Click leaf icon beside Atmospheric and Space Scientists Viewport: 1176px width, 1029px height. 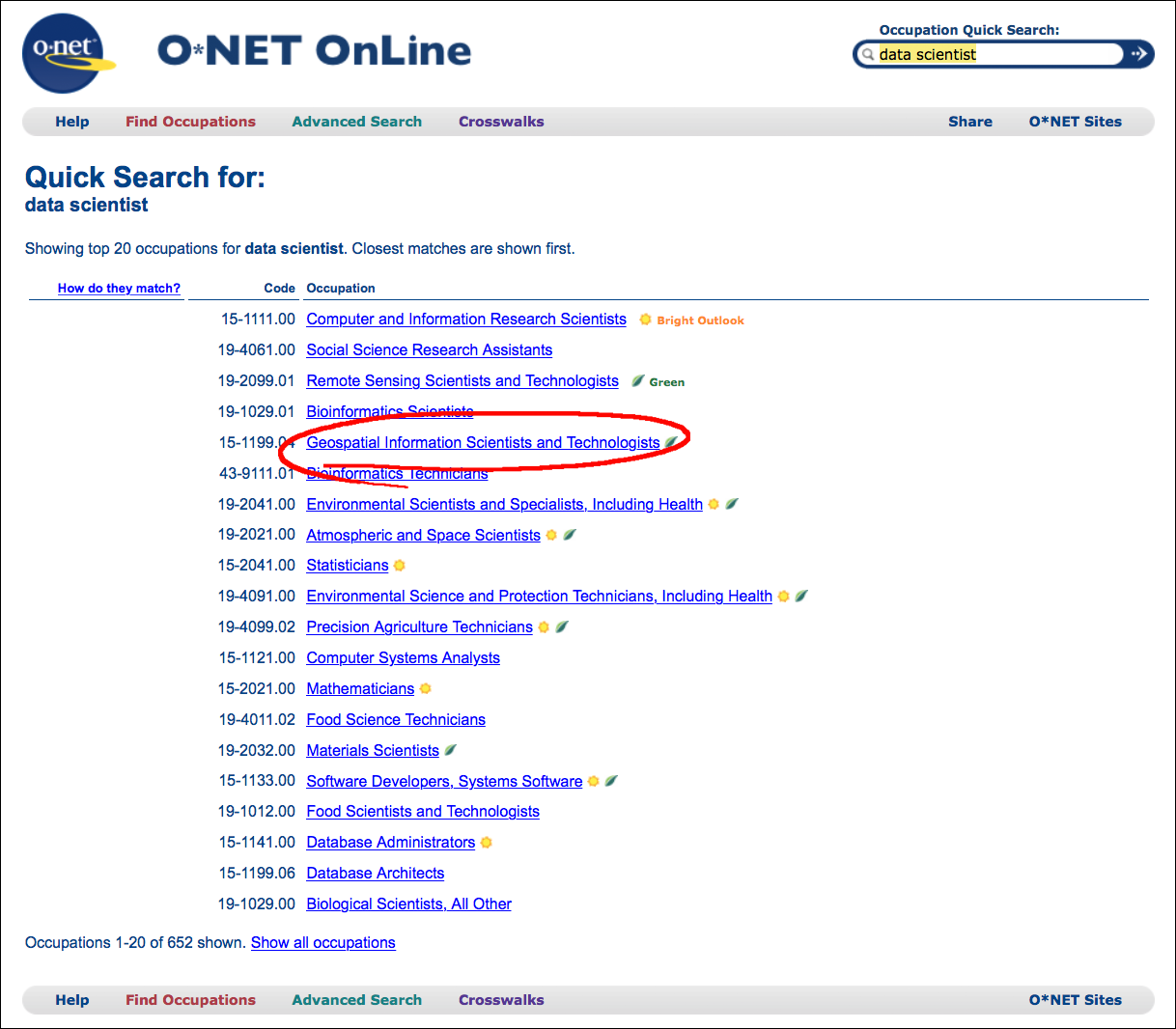[x=570, y=535]
